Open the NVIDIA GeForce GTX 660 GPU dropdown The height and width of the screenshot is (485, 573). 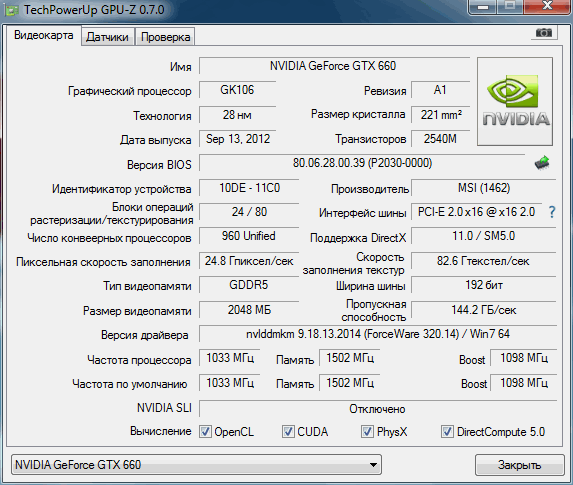(196, 465)
